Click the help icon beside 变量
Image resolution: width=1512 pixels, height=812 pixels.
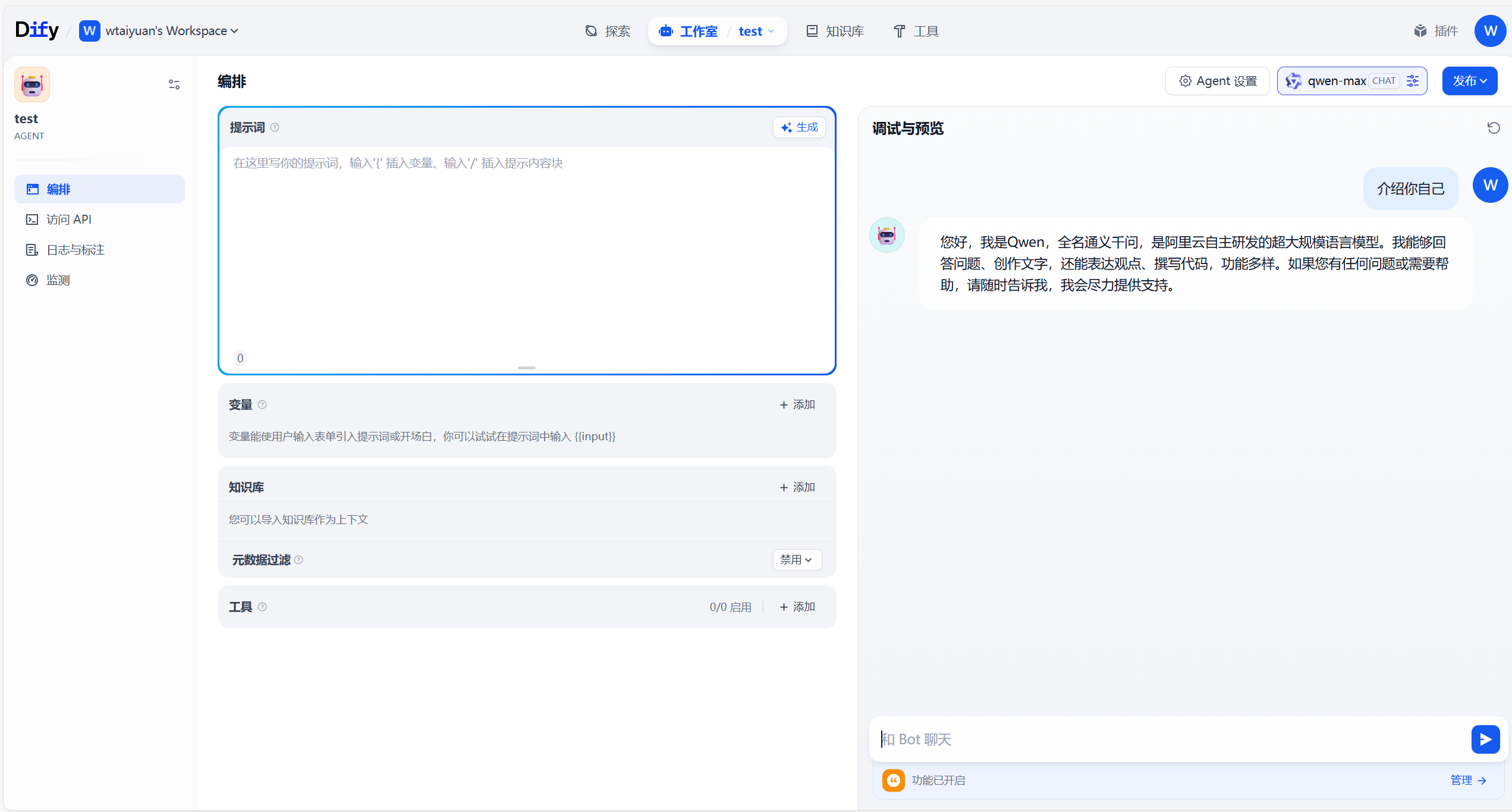pos(262,405)
